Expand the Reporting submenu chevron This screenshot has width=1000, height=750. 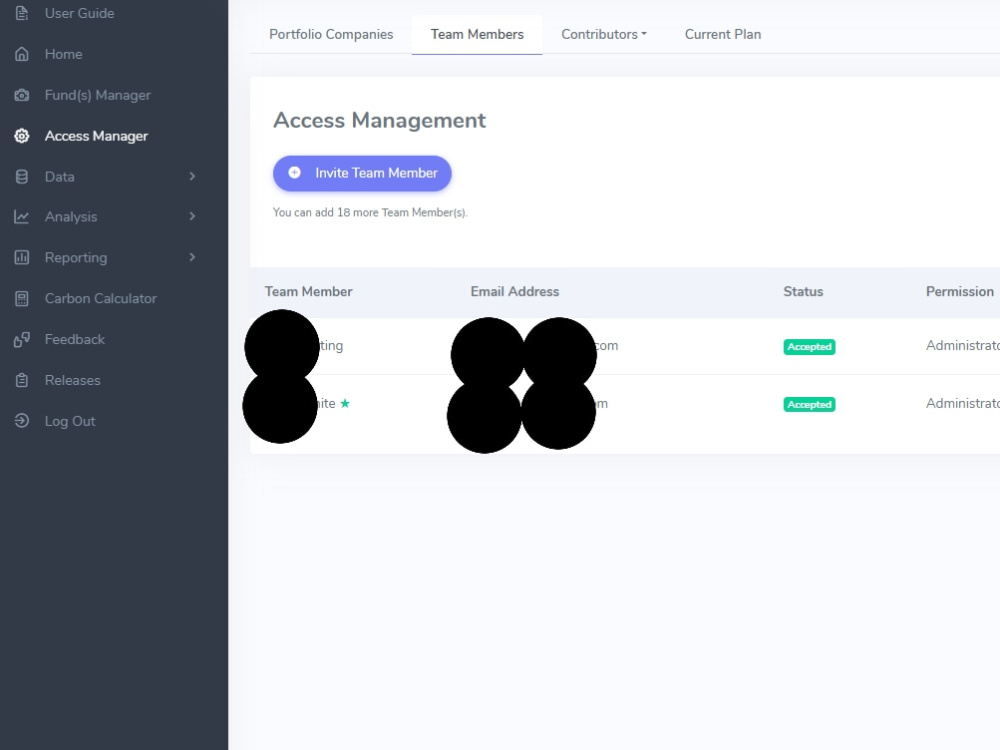pyautogui.click(x=192, y=258)
